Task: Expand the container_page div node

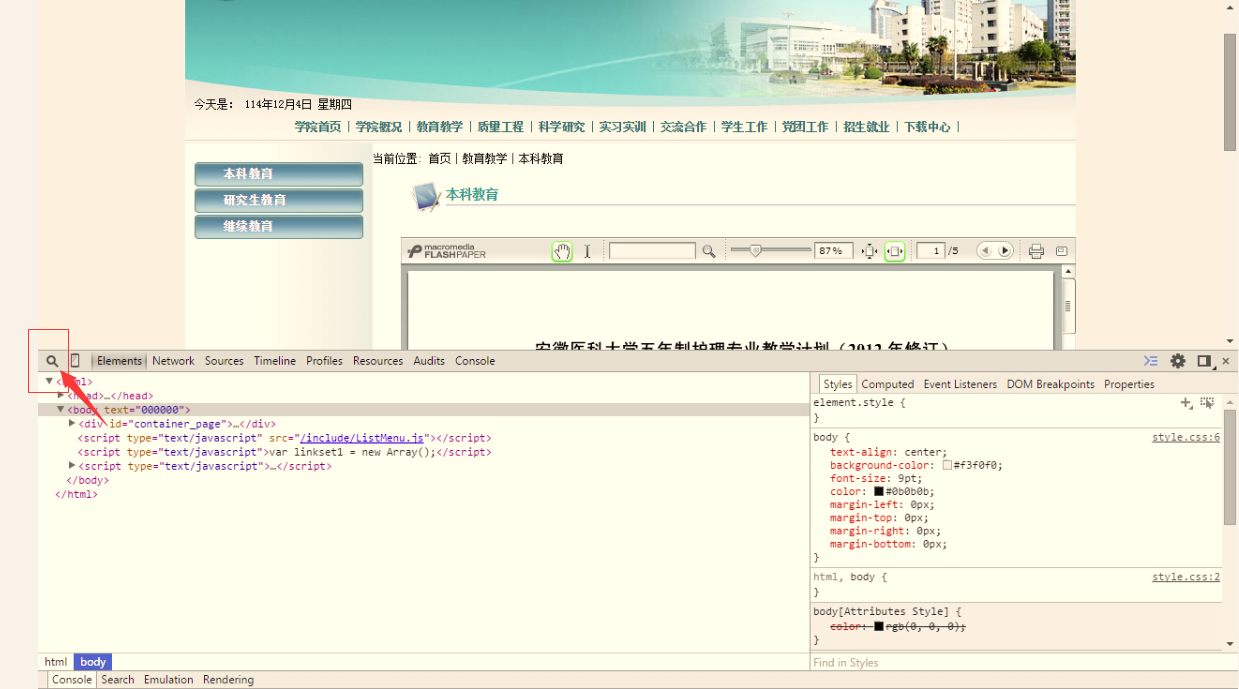Action: 72,424
